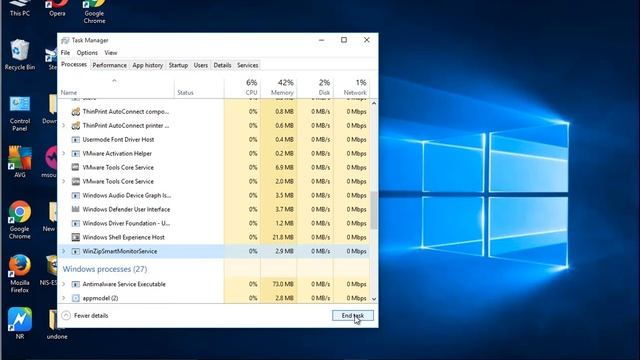
Task: Expand the VMware Activation Helper process
Action: tap(64, 153)
